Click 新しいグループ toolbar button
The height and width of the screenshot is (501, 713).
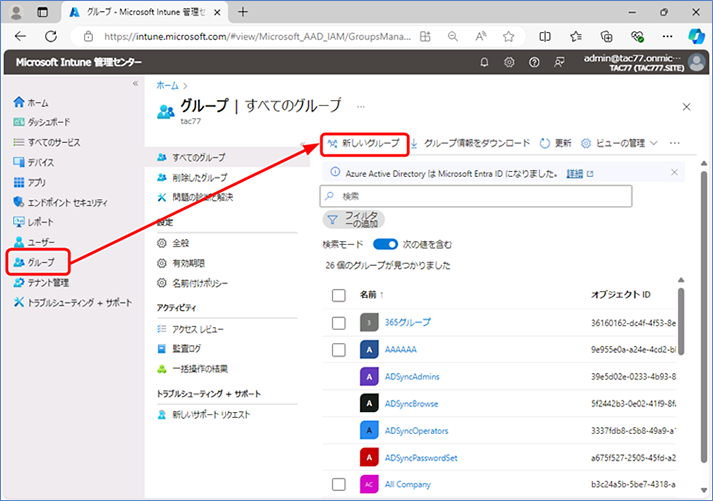pos(364,144)
